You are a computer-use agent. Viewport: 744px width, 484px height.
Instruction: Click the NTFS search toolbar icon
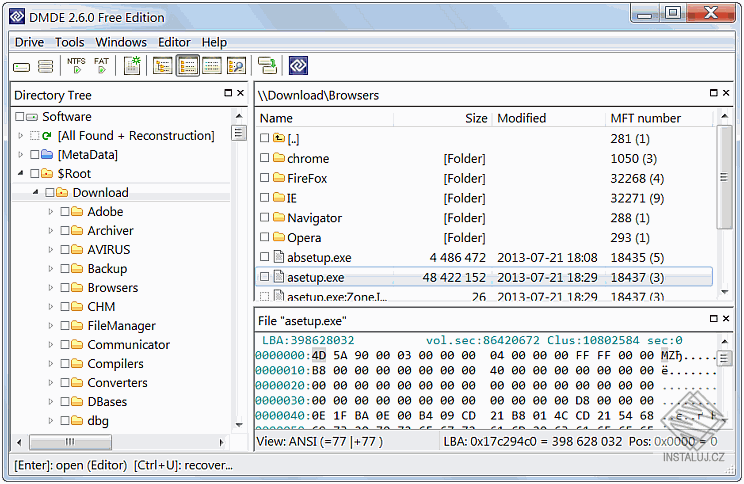tap(76, 66)
